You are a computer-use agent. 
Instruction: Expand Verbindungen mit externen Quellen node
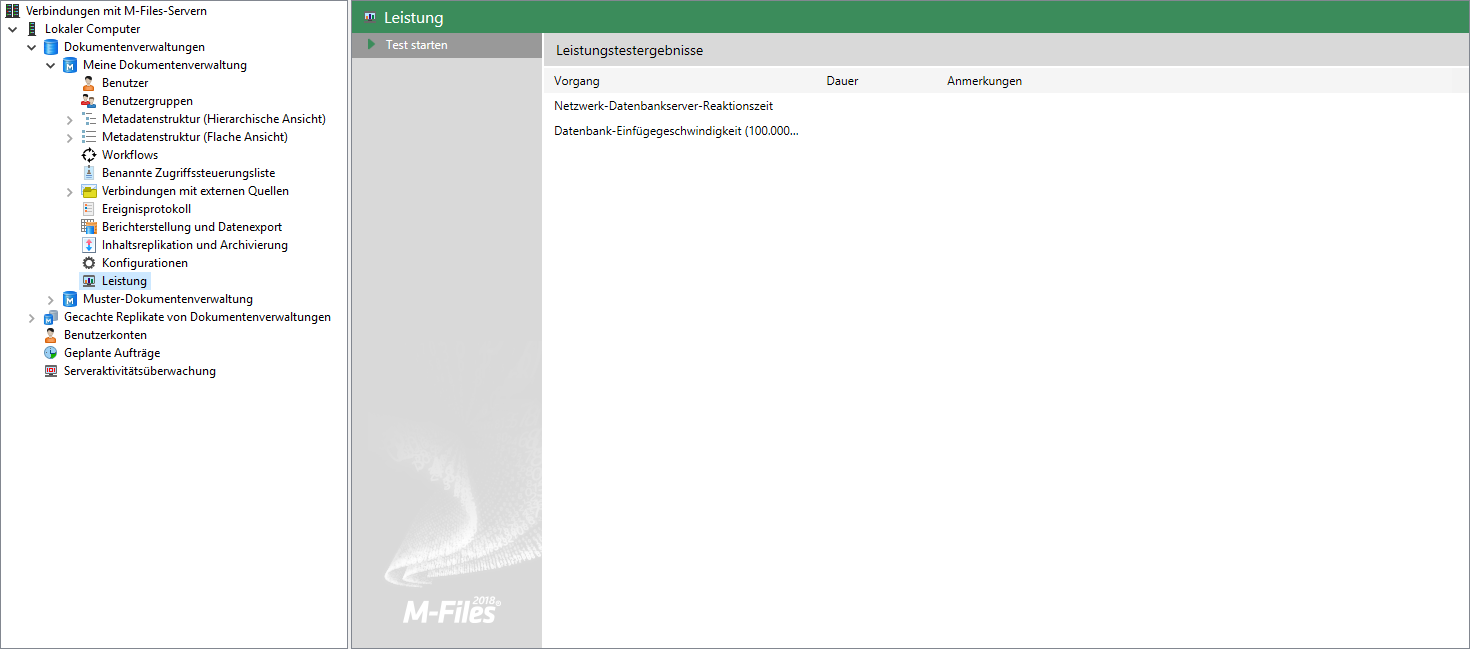click(70, 192)
